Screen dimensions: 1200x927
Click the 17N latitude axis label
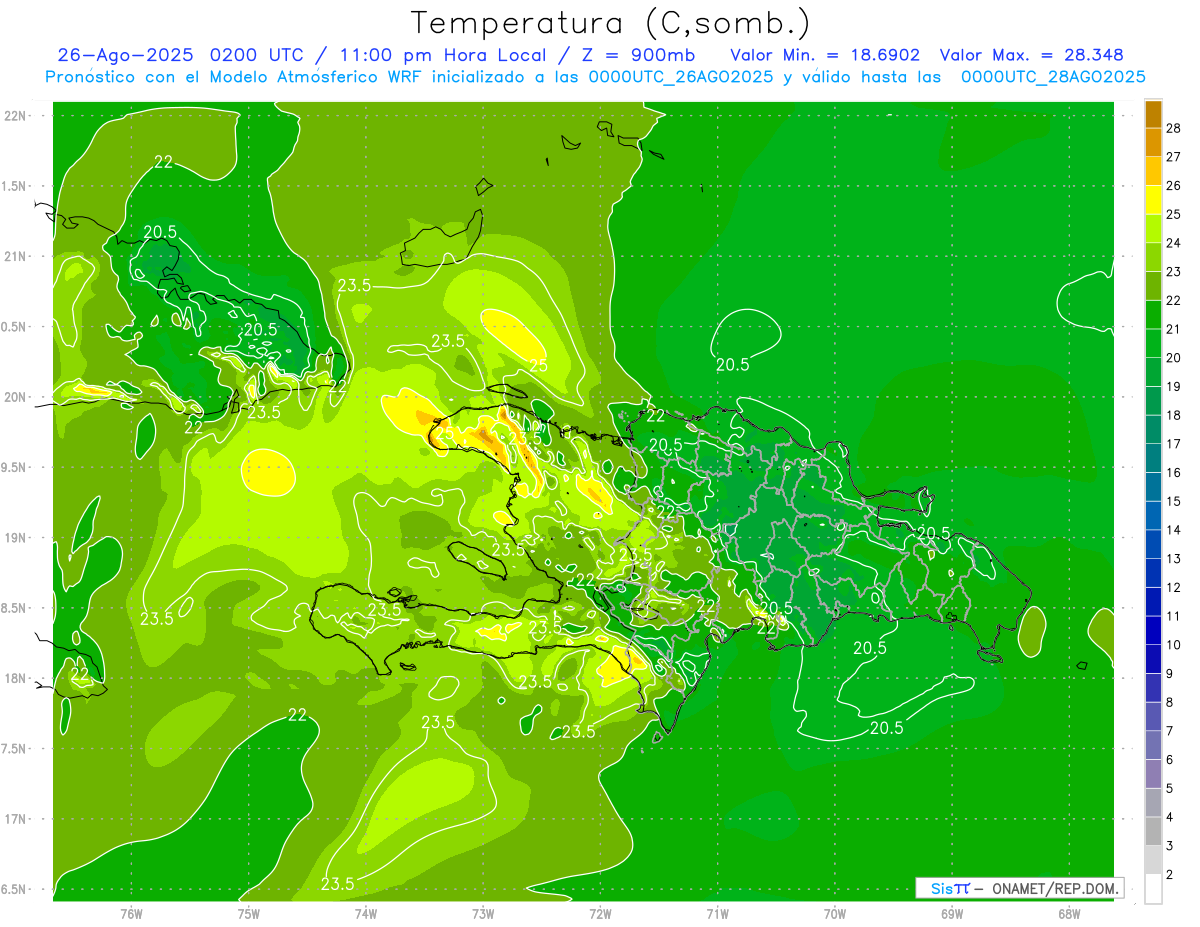click(x=15, y=819)
